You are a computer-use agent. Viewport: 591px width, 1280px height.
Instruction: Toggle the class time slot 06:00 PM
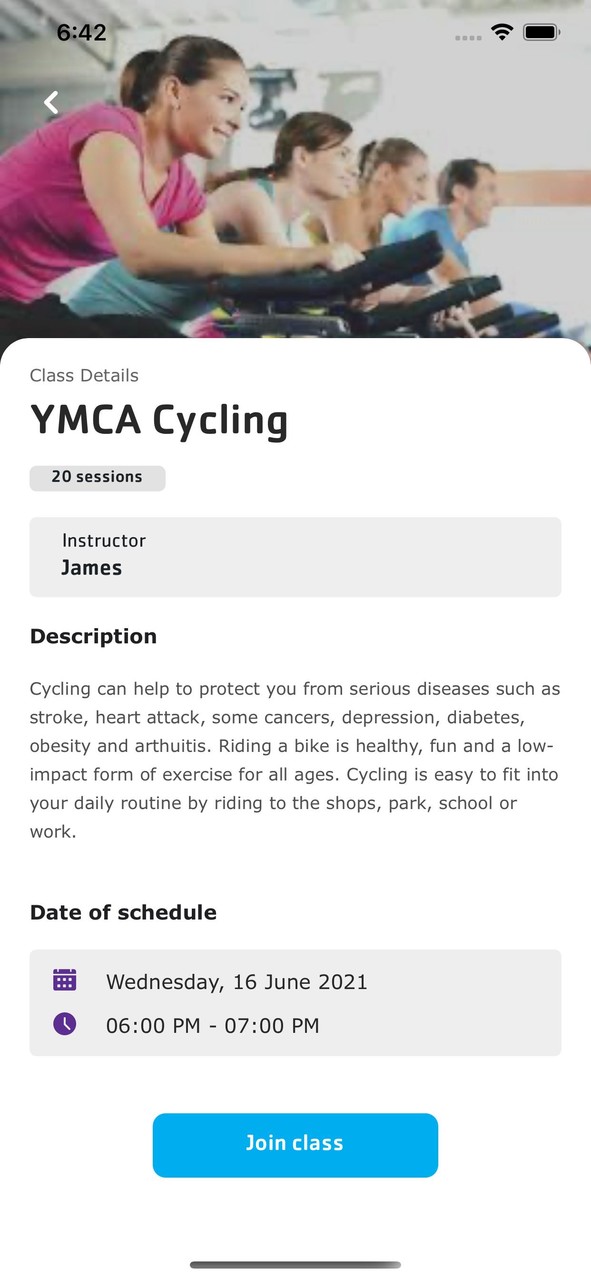tap(212, 1025)
